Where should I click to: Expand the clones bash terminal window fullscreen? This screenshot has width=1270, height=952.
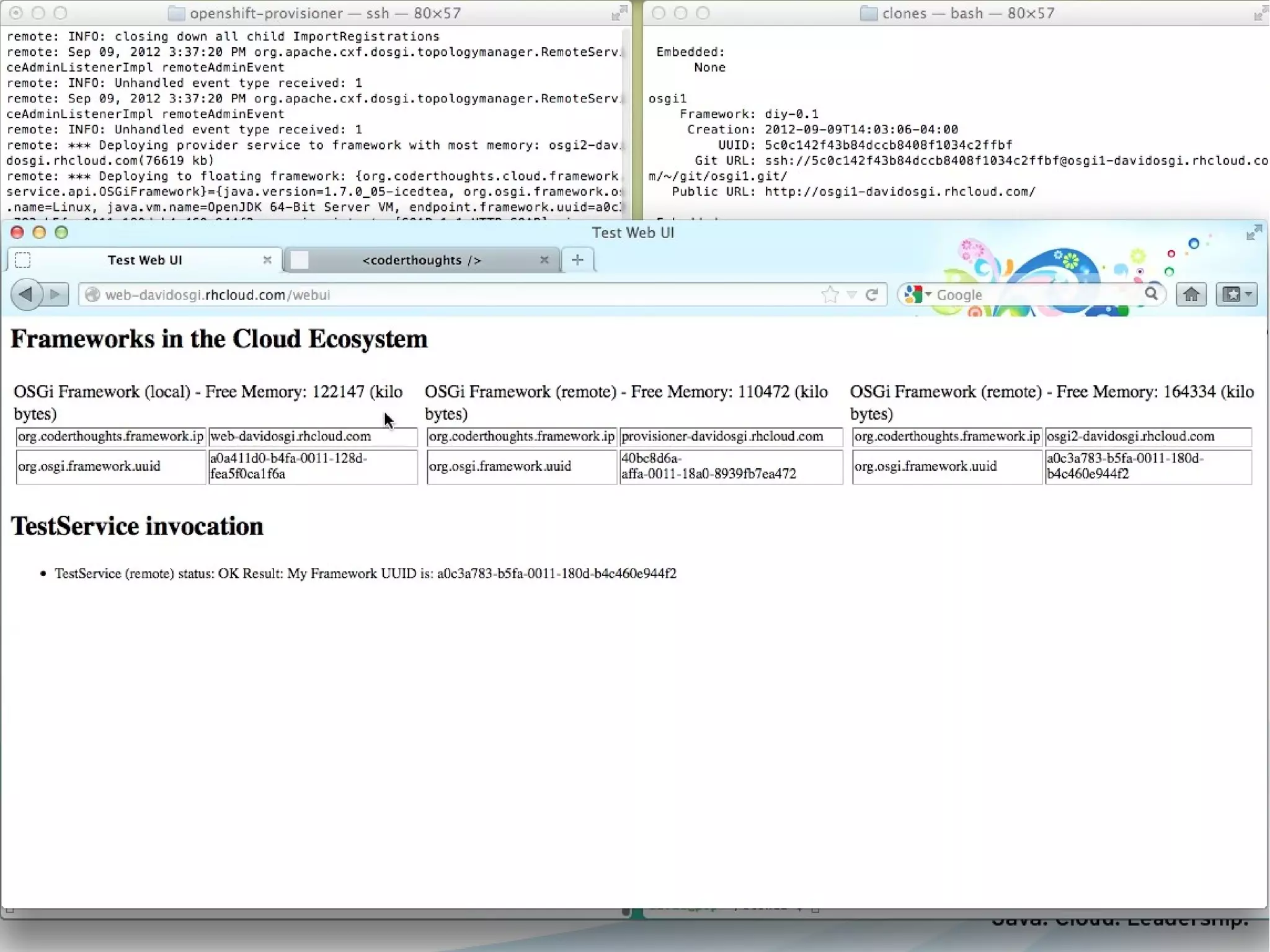[1261, 13]
